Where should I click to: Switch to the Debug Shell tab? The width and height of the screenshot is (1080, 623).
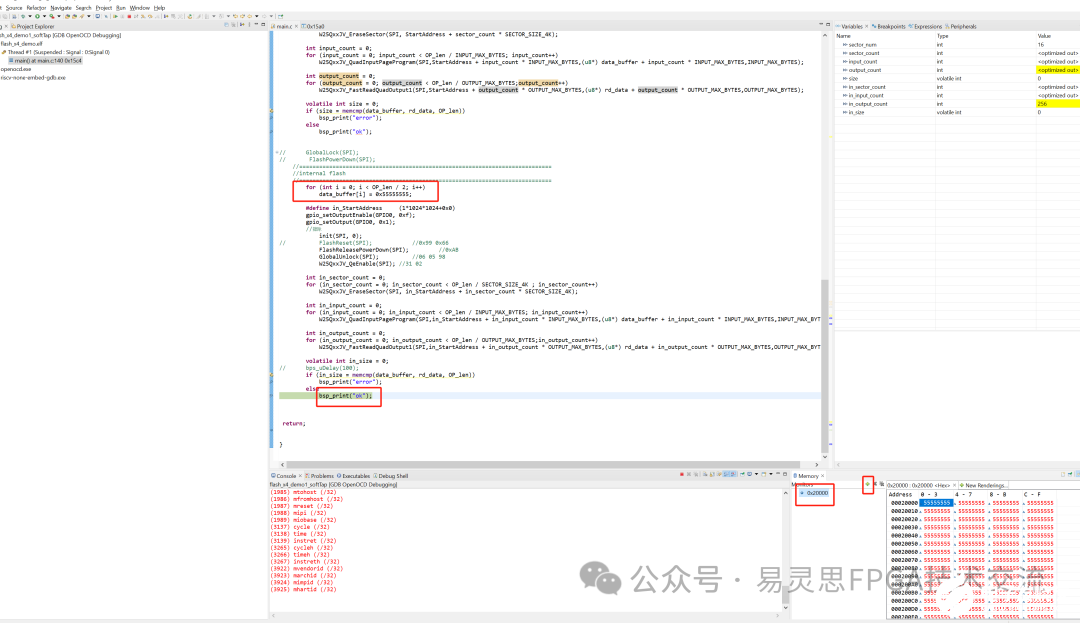pyautogui.click(x=391, y=476)
